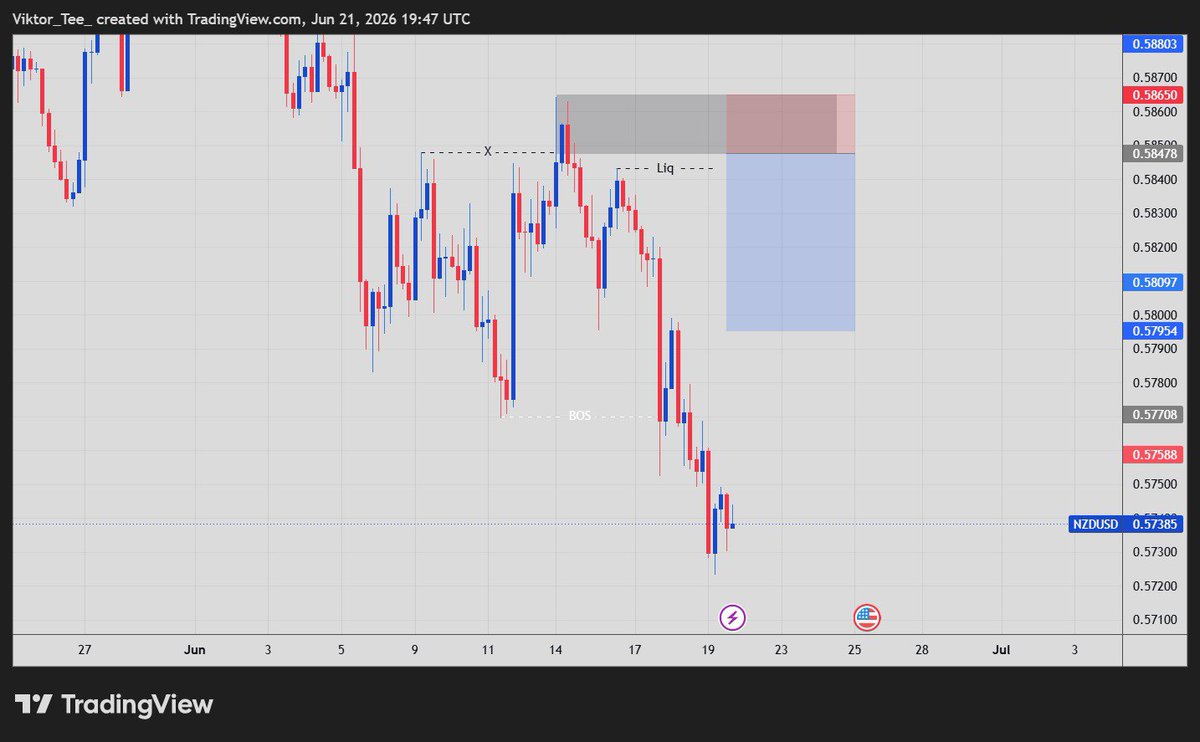Select the X marker on dashed line
The height and width of the screenshot is (742, 1200).
pos(488,151)
